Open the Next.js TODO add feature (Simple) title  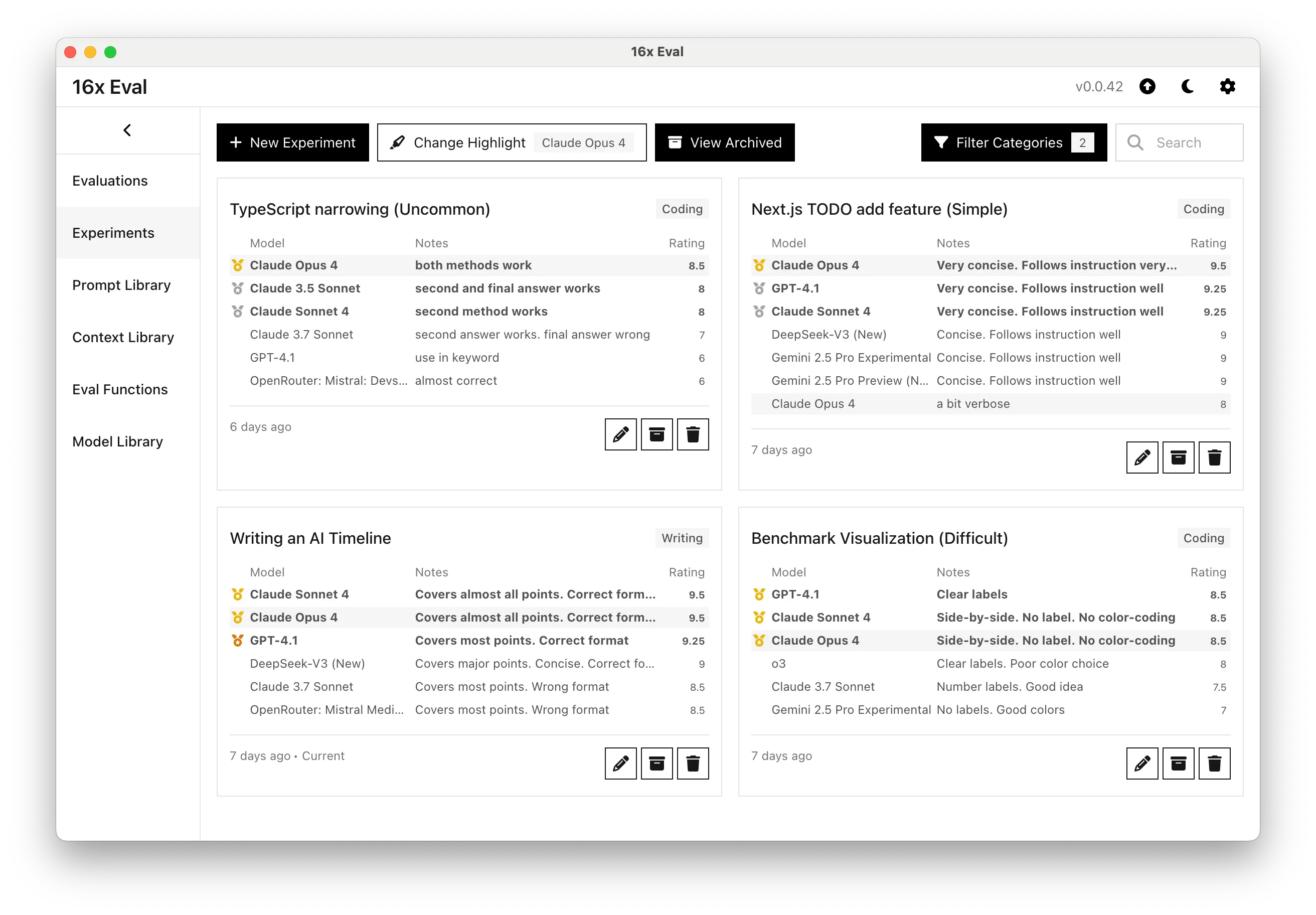point(879,209)
